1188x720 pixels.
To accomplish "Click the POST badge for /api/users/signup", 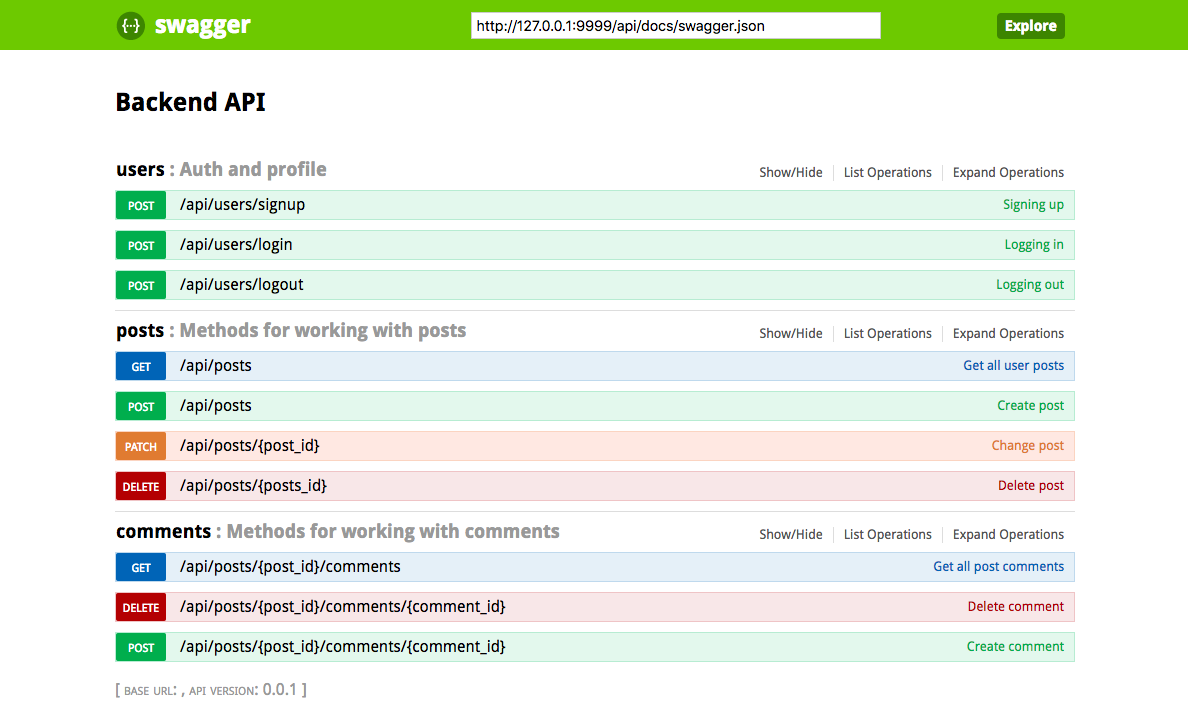I will (x=141, y=205).
